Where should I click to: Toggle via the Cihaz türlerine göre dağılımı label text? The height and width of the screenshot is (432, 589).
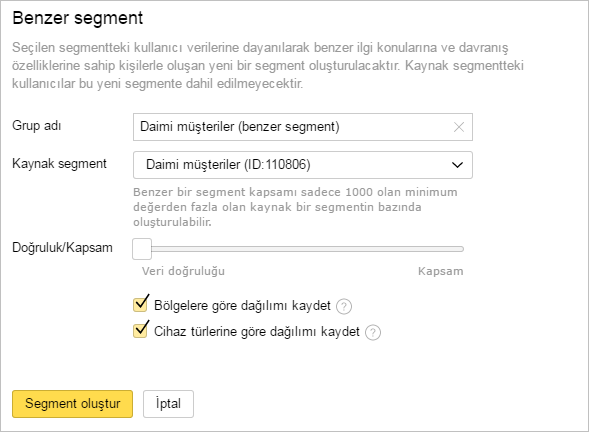tap(257, 331)
